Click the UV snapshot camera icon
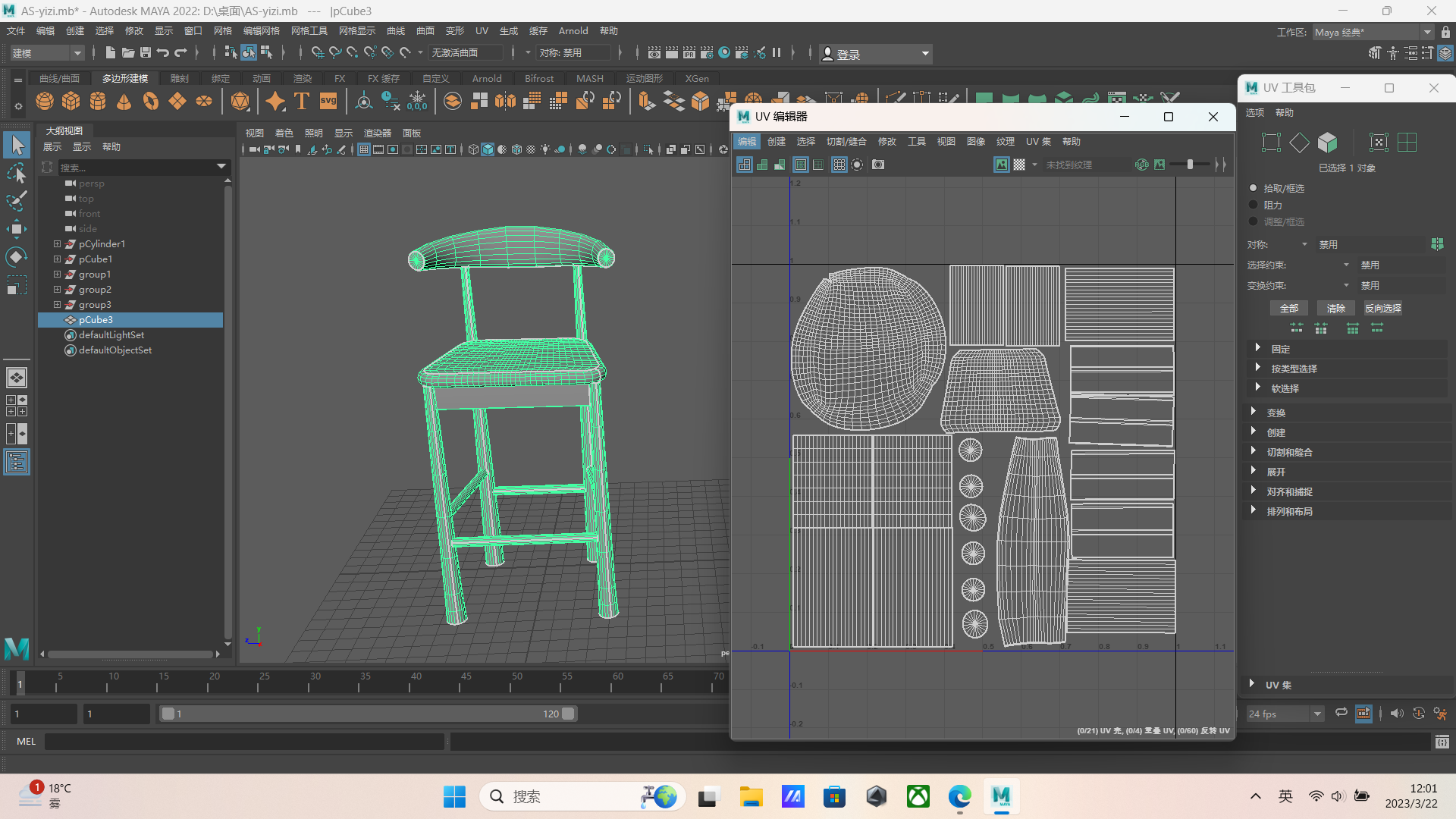Screen dimensions: 1456x819 (x=877, y=165)
